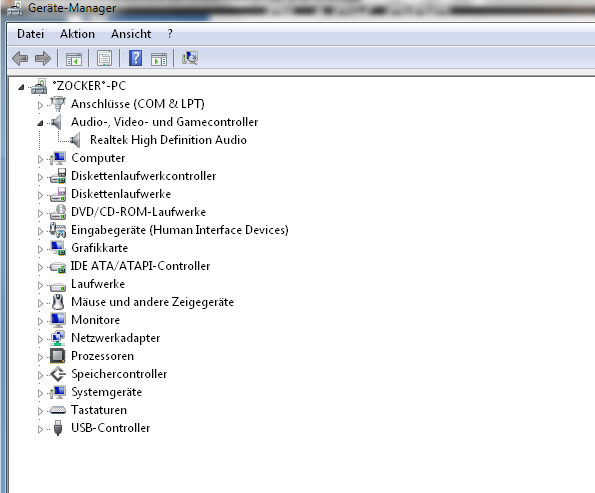Click the Anschlüsse (COM & LPT) port icon
595x493 pixels.
pos(58,104)
